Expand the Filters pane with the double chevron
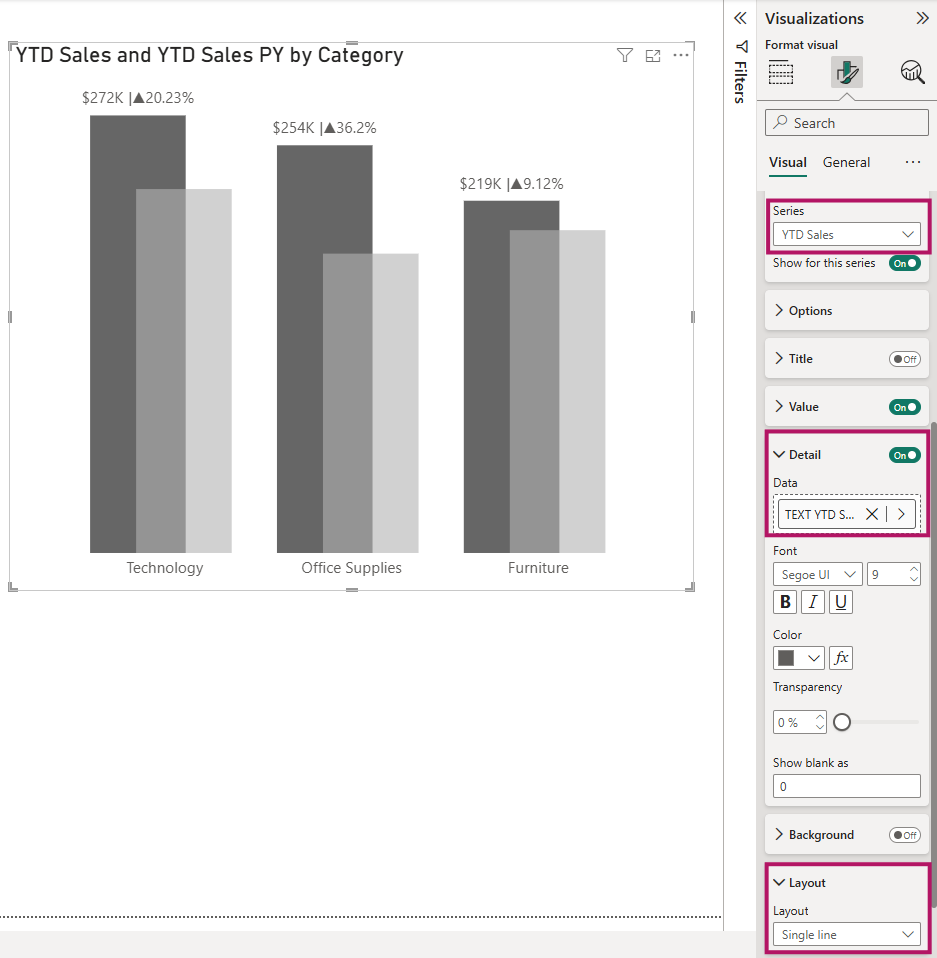 point(740,18)
